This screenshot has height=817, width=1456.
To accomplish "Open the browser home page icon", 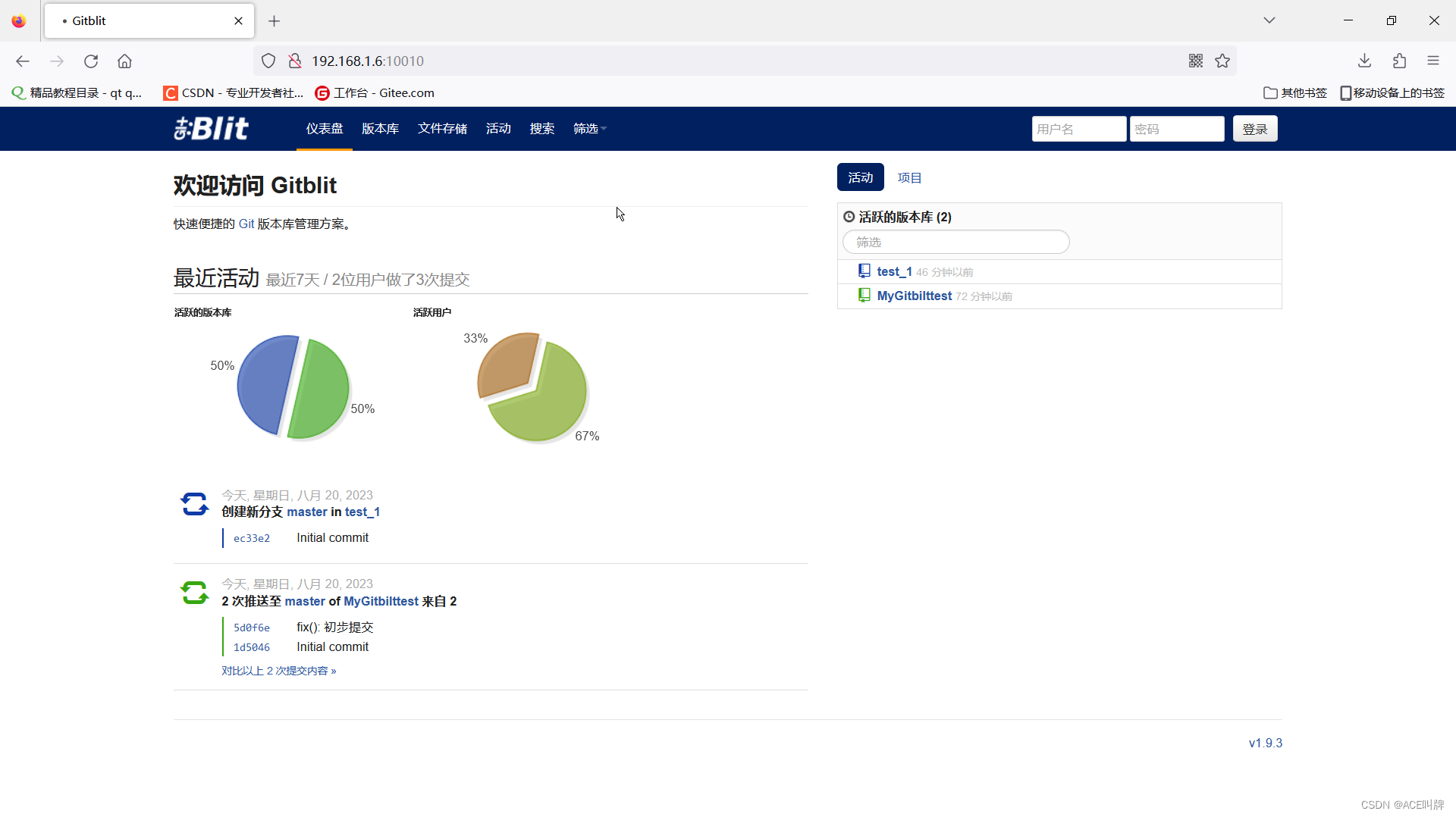I will pyautogui.click(x=124, y=61).
